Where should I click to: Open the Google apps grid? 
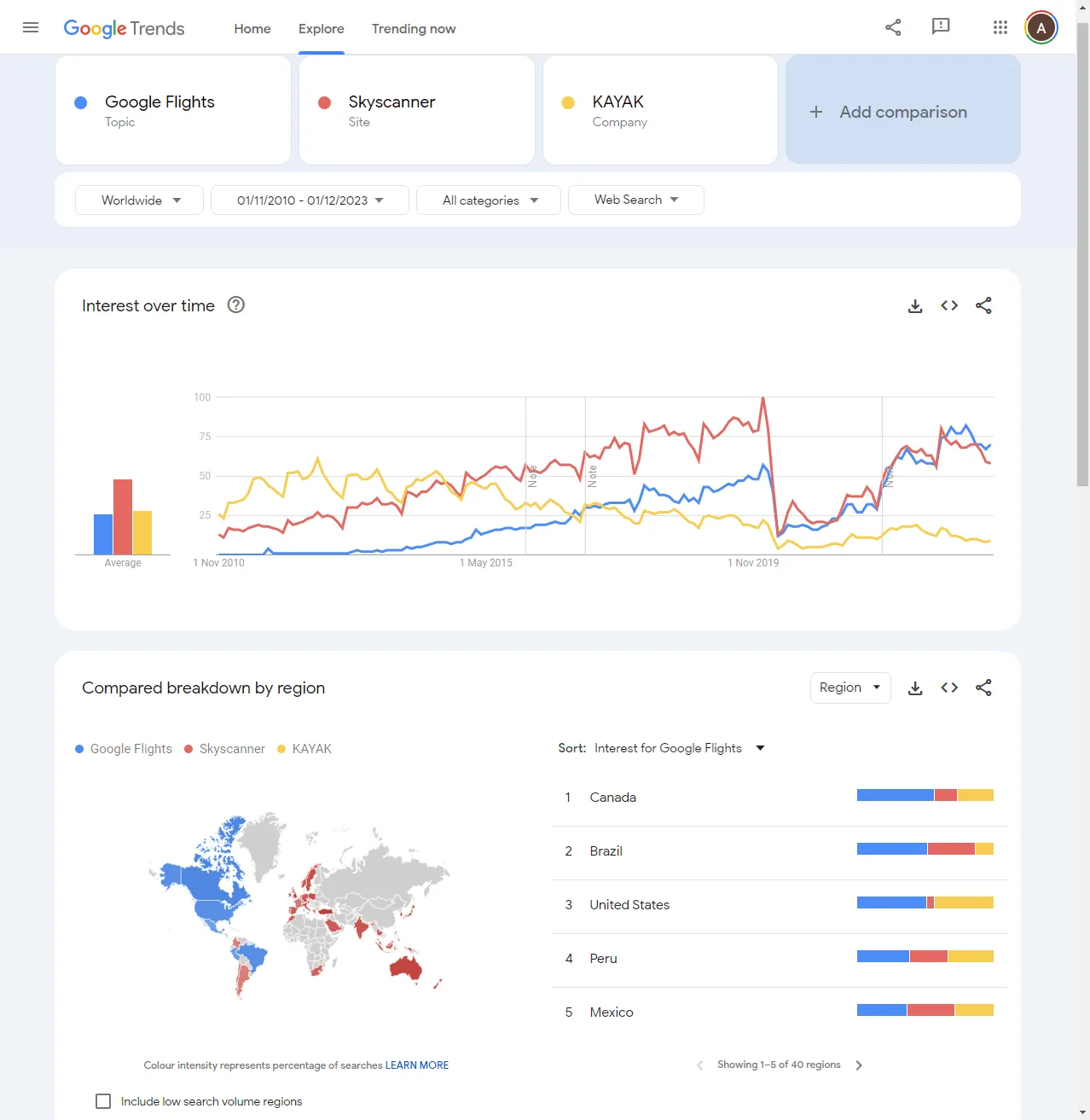tap(1000, 27)
